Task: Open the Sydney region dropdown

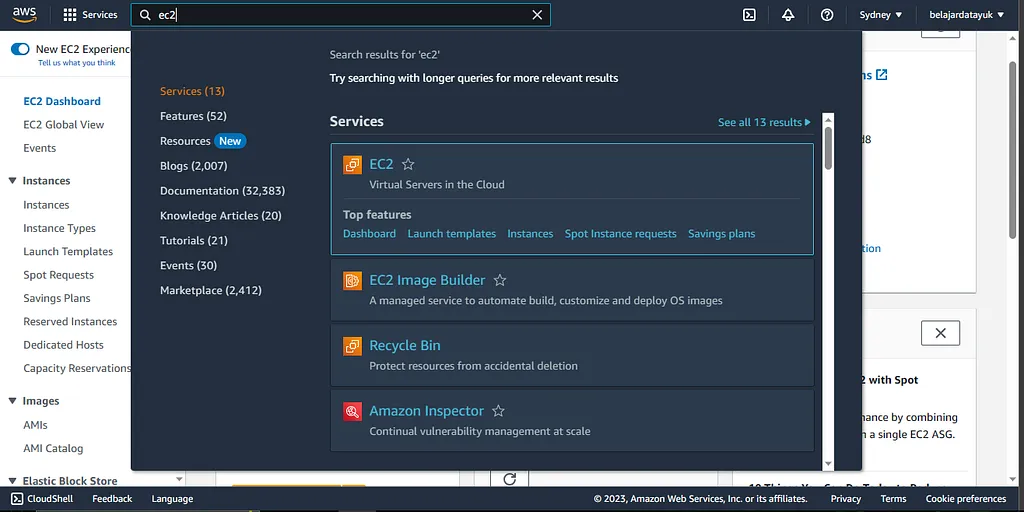Action: 880,15
